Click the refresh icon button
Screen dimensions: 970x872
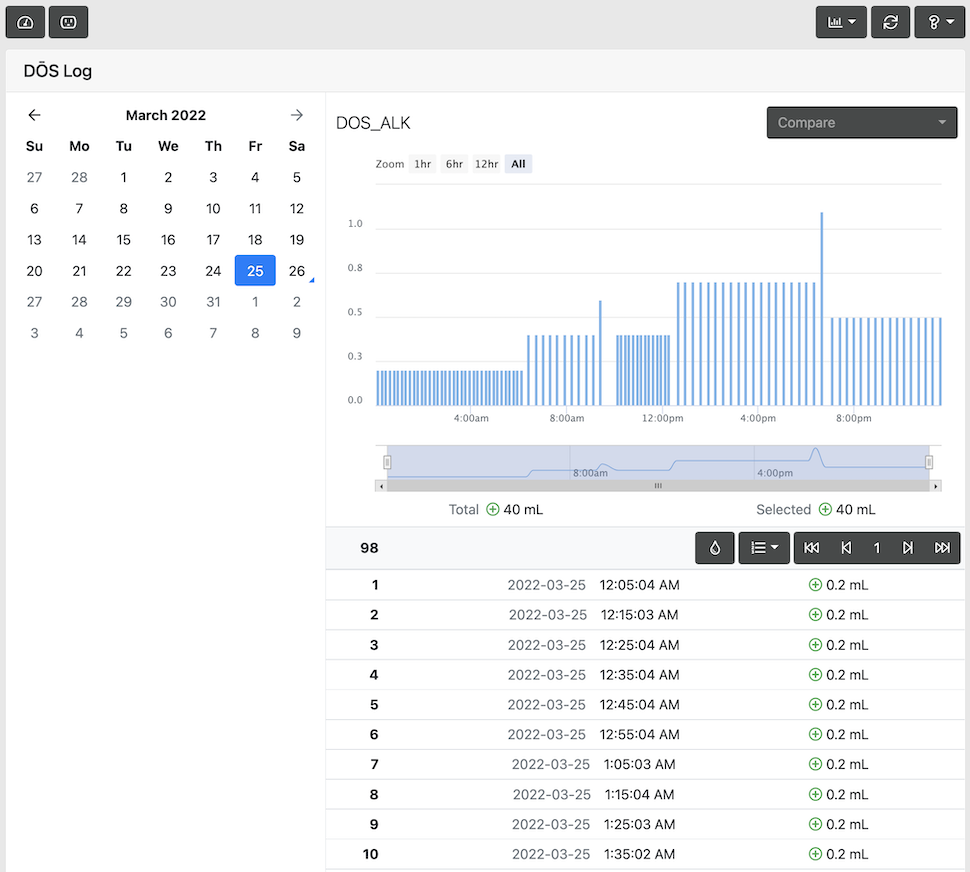coord(890,22)
